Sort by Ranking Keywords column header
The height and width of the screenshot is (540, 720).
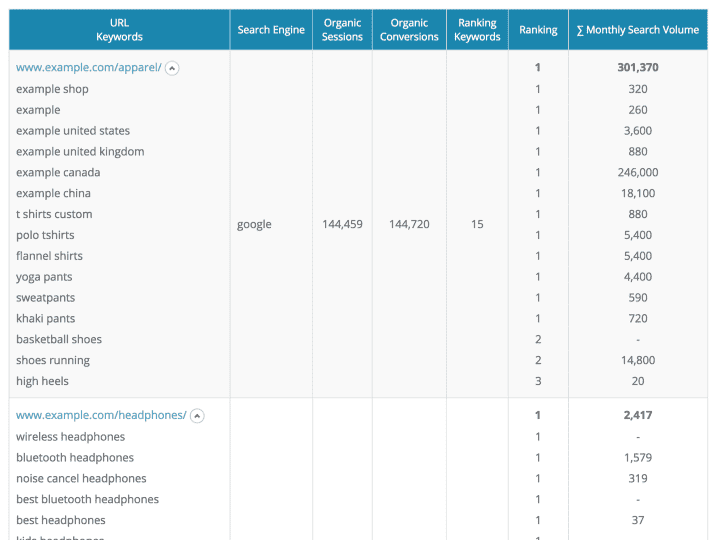coord(477,30)
